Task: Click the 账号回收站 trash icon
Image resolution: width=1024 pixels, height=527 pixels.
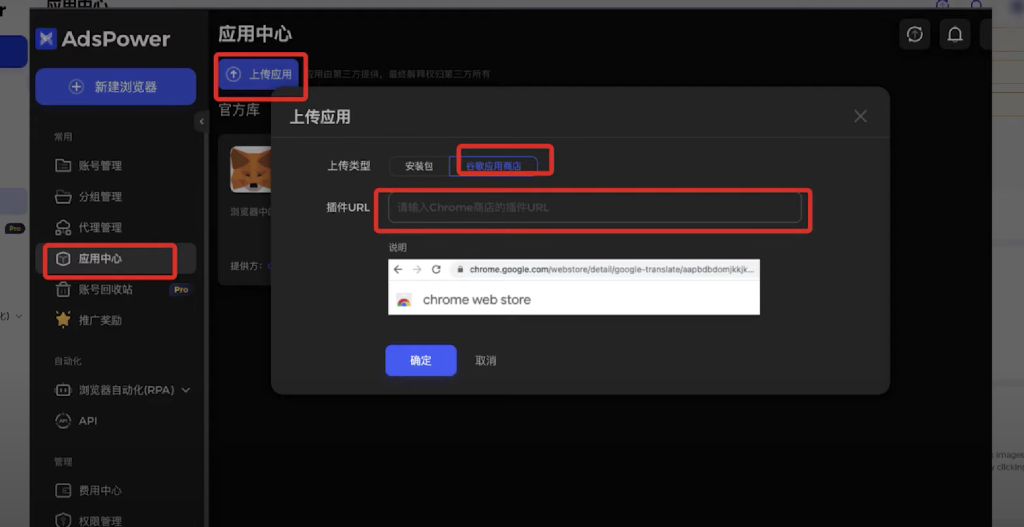Action: (63, 289)
